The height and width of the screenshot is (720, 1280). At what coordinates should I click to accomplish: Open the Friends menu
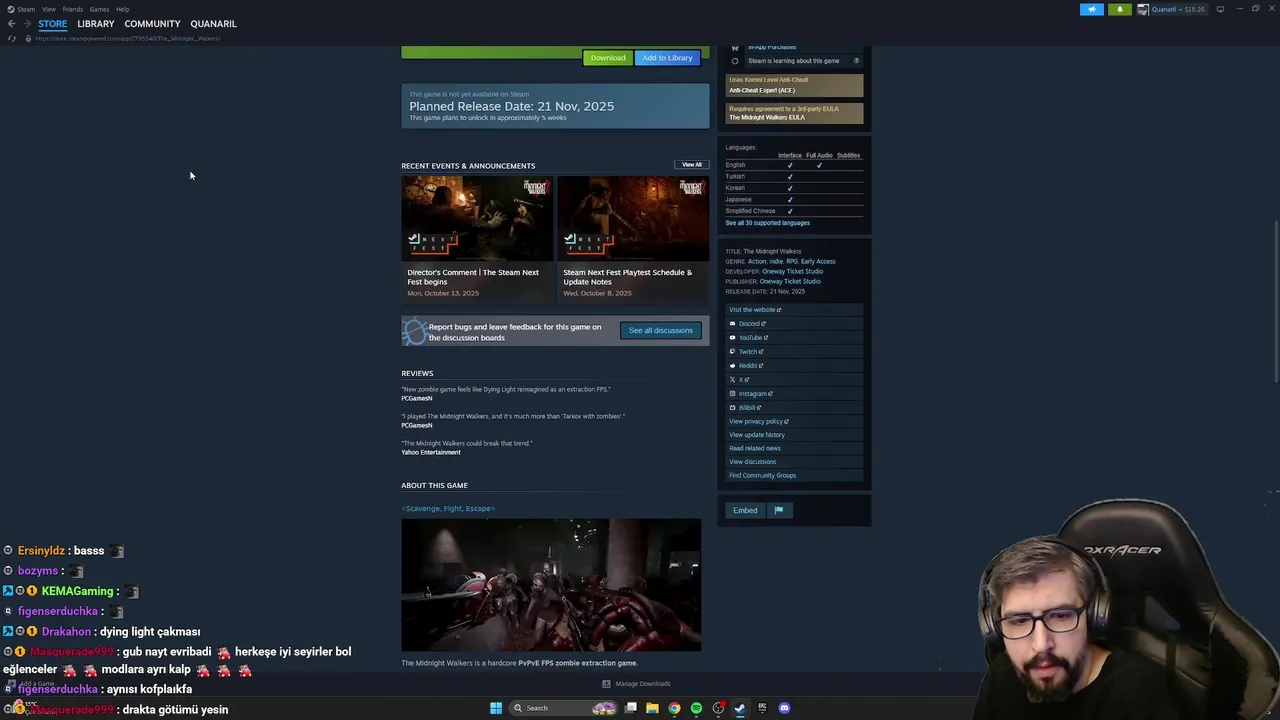pyautogui.click(x=73, y=9)
